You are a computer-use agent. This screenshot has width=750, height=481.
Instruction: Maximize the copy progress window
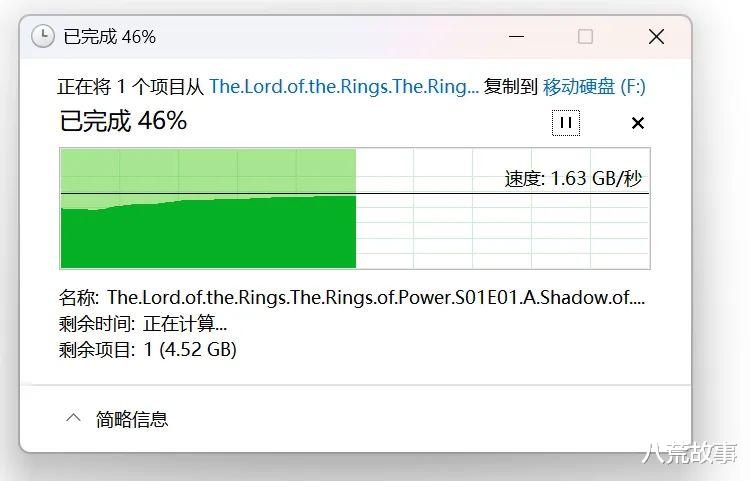pyautogui.click(x=585, y=37)
